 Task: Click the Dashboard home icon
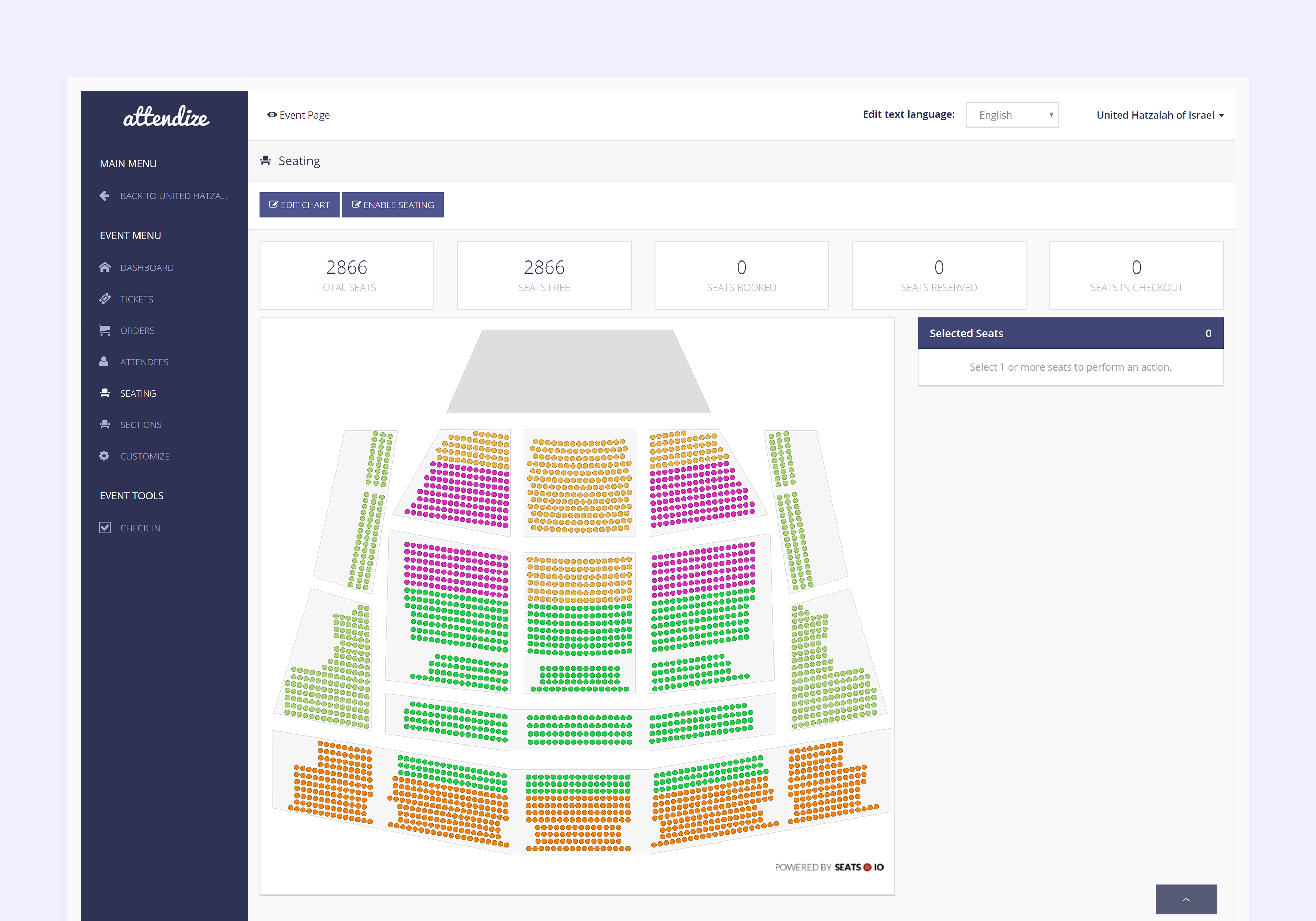pyautogui.click(x=104, y=268)
